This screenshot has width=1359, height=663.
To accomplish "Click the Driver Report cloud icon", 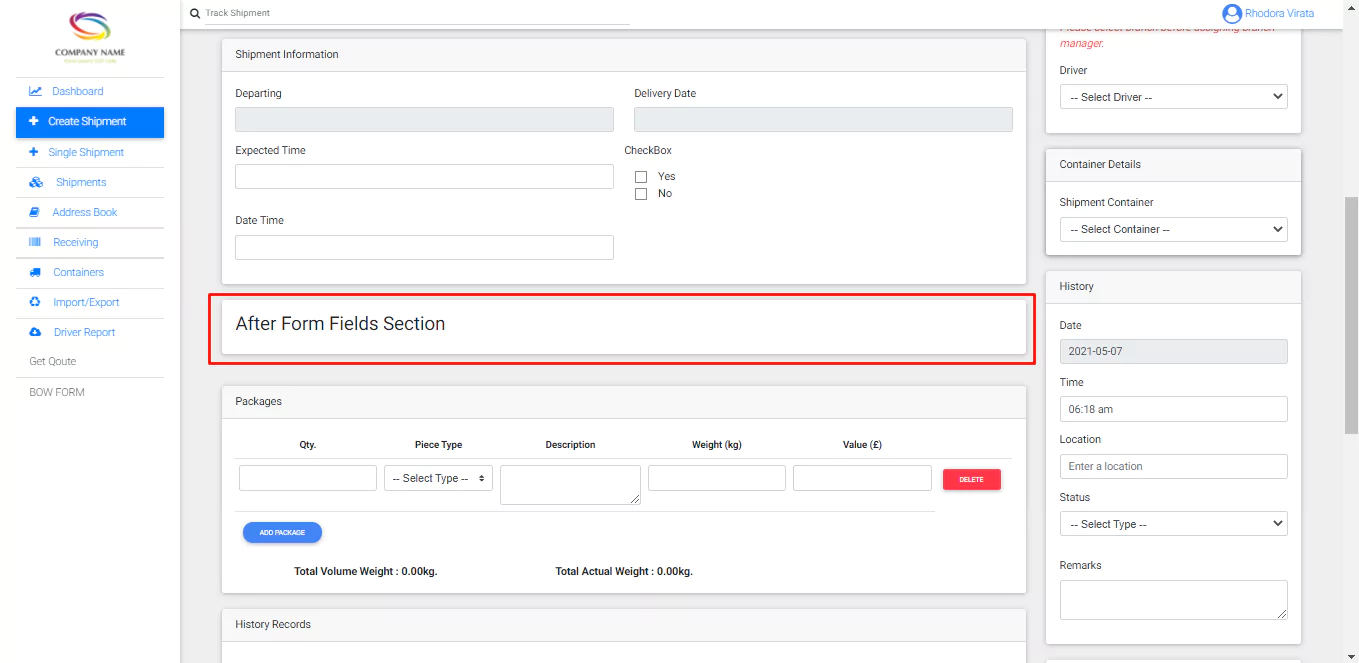I will [35, 332].
